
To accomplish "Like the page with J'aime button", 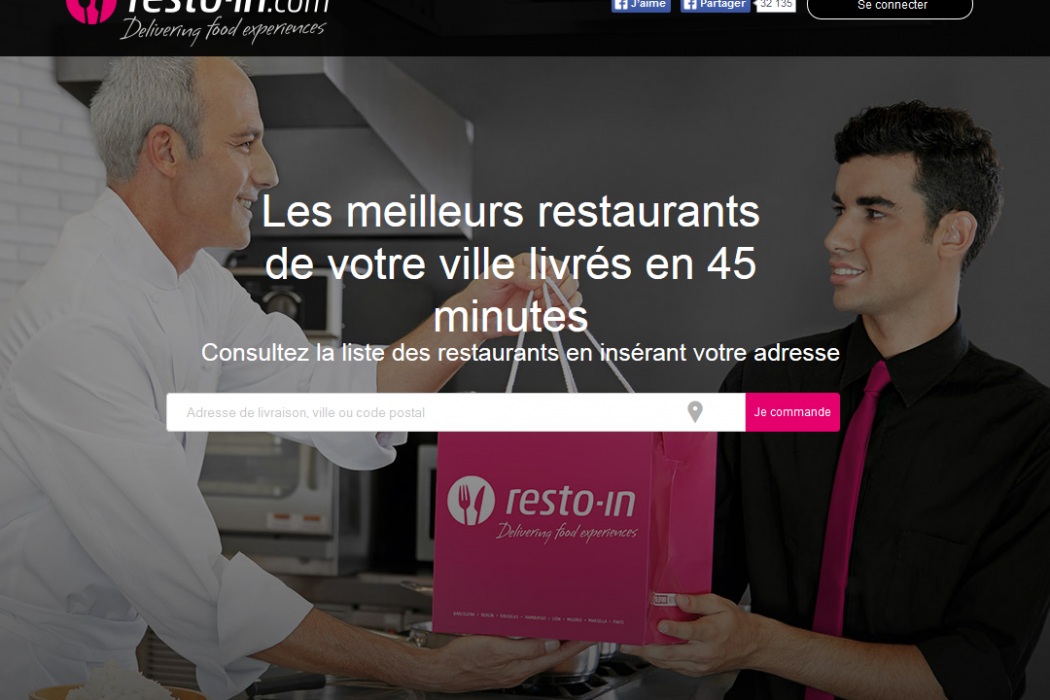I will pos(641,5).
